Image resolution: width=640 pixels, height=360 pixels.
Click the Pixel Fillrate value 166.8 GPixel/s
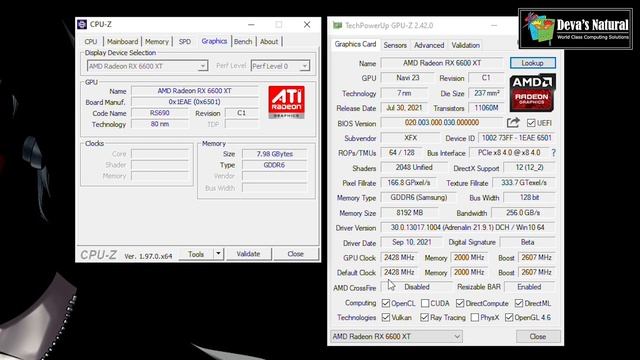(409, 182)
